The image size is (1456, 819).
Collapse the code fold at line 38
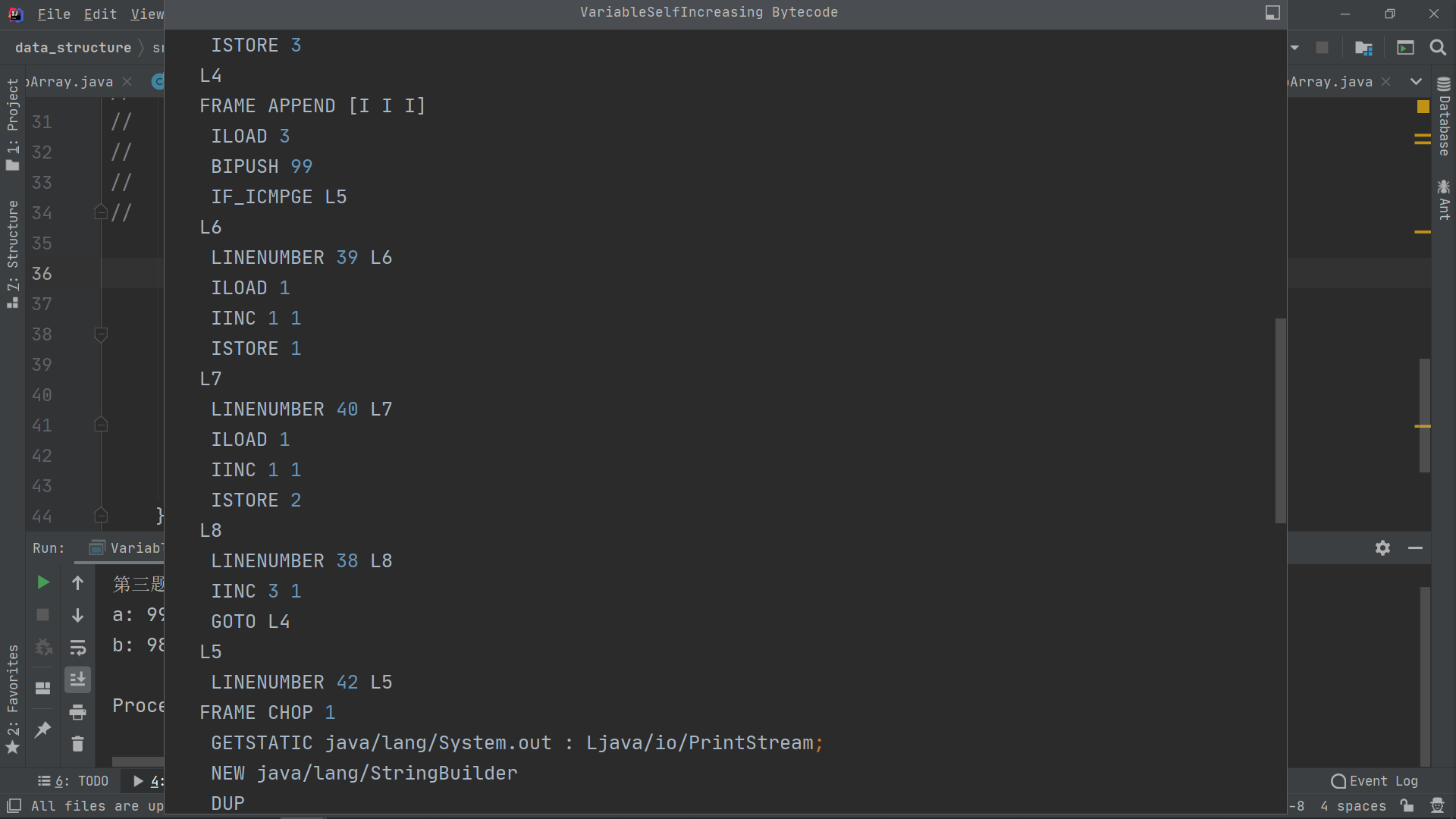coord(101,334)
